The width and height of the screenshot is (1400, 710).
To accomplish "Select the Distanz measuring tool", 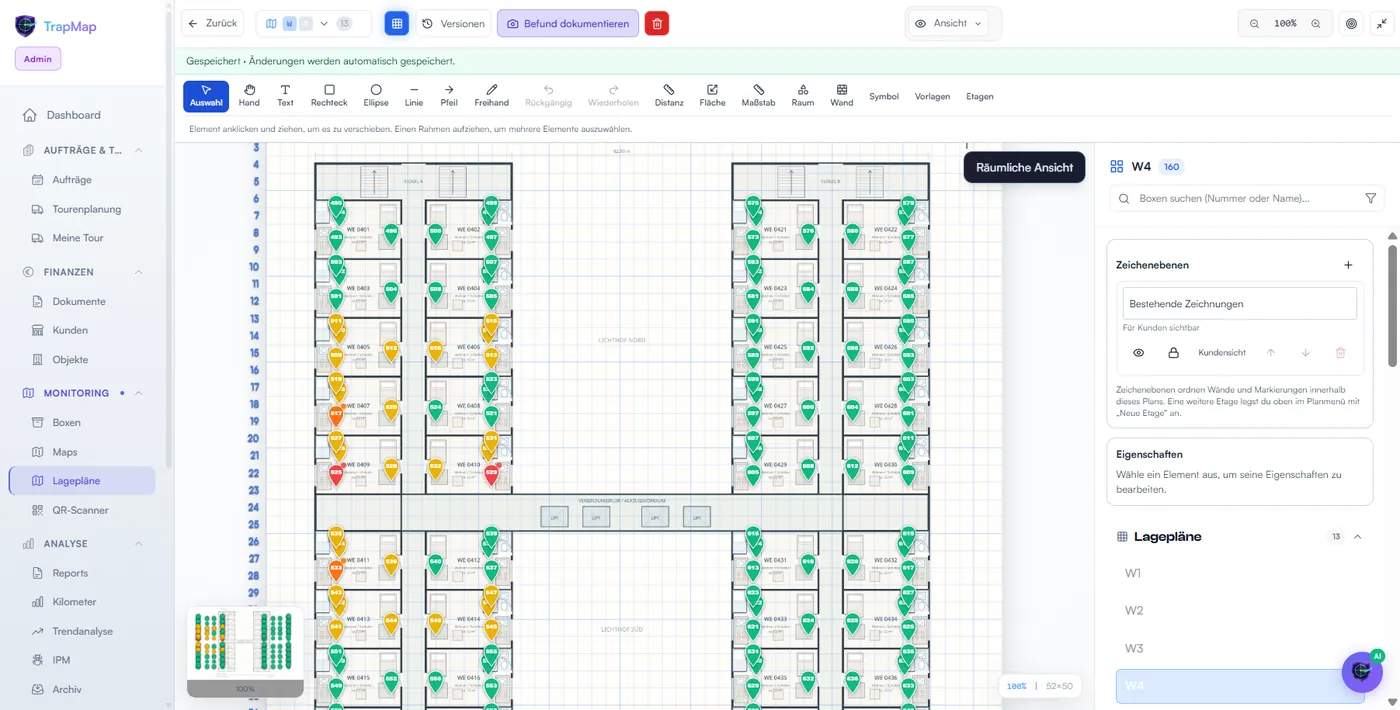I will [x=669, y=96].
